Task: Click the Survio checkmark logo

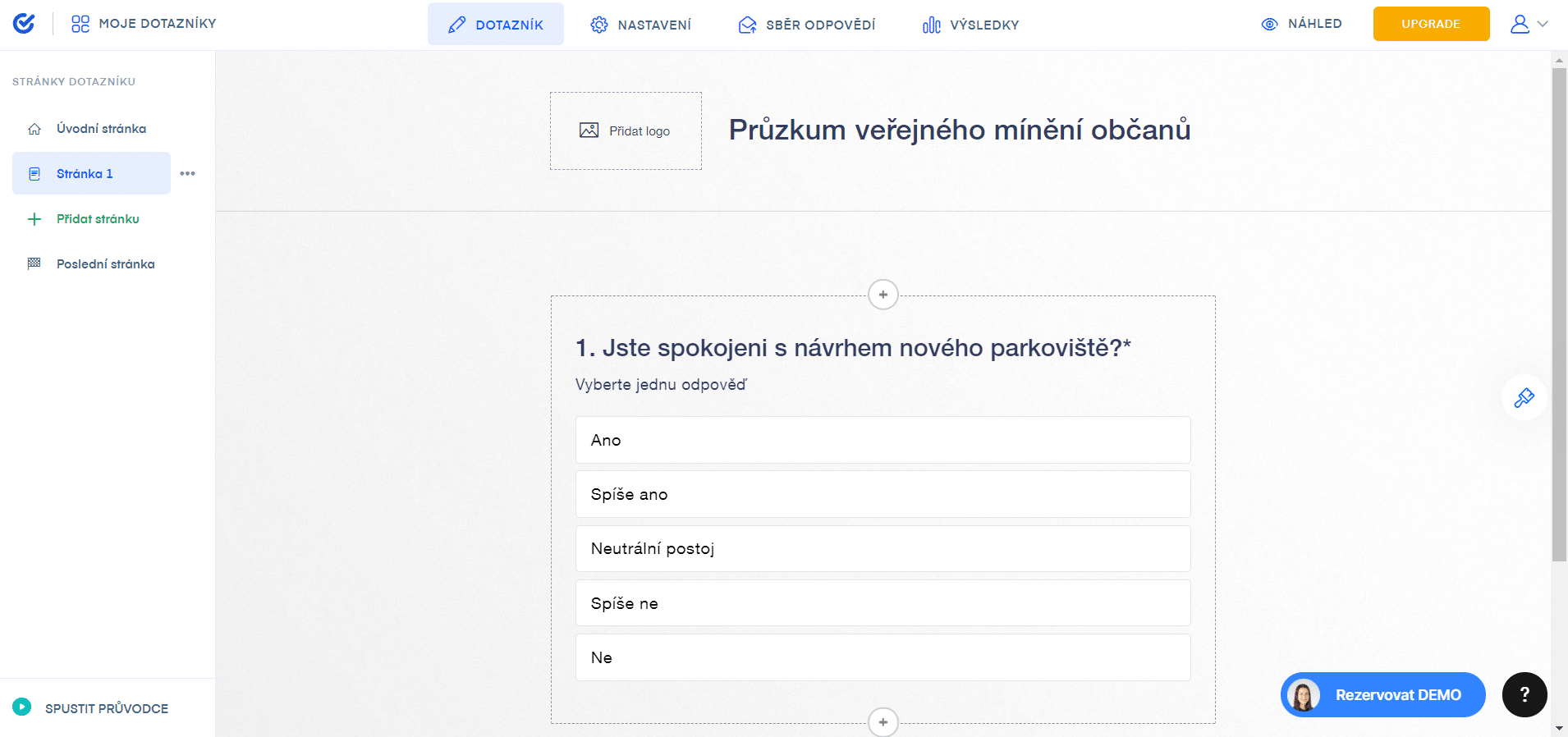Action: (x=24, y=24)
